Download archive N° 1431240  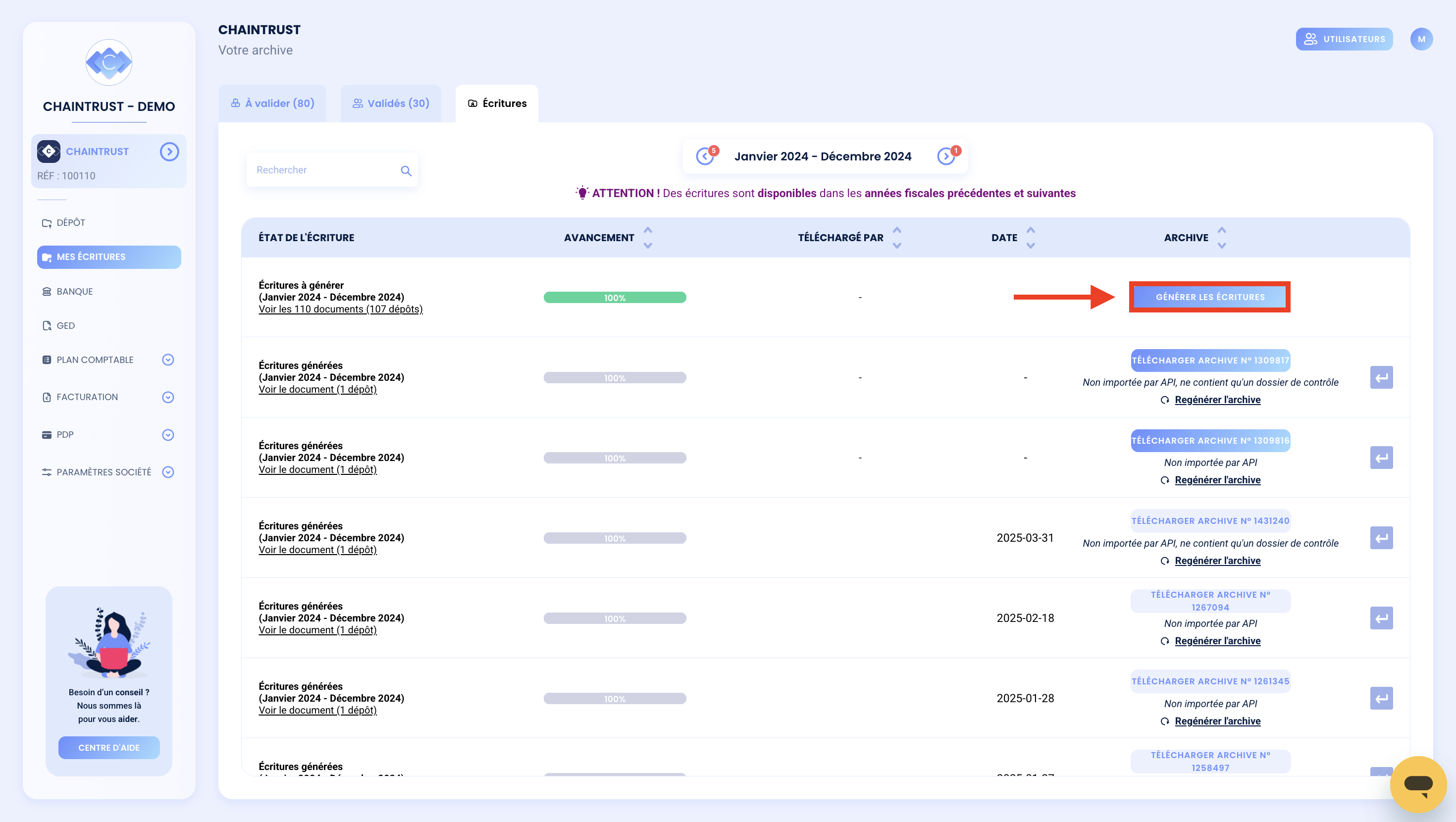click(1210, 520)
